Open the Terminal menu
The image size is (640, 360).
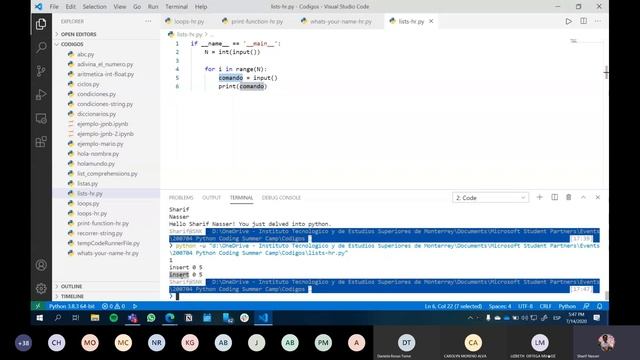[x=176, y=7]
